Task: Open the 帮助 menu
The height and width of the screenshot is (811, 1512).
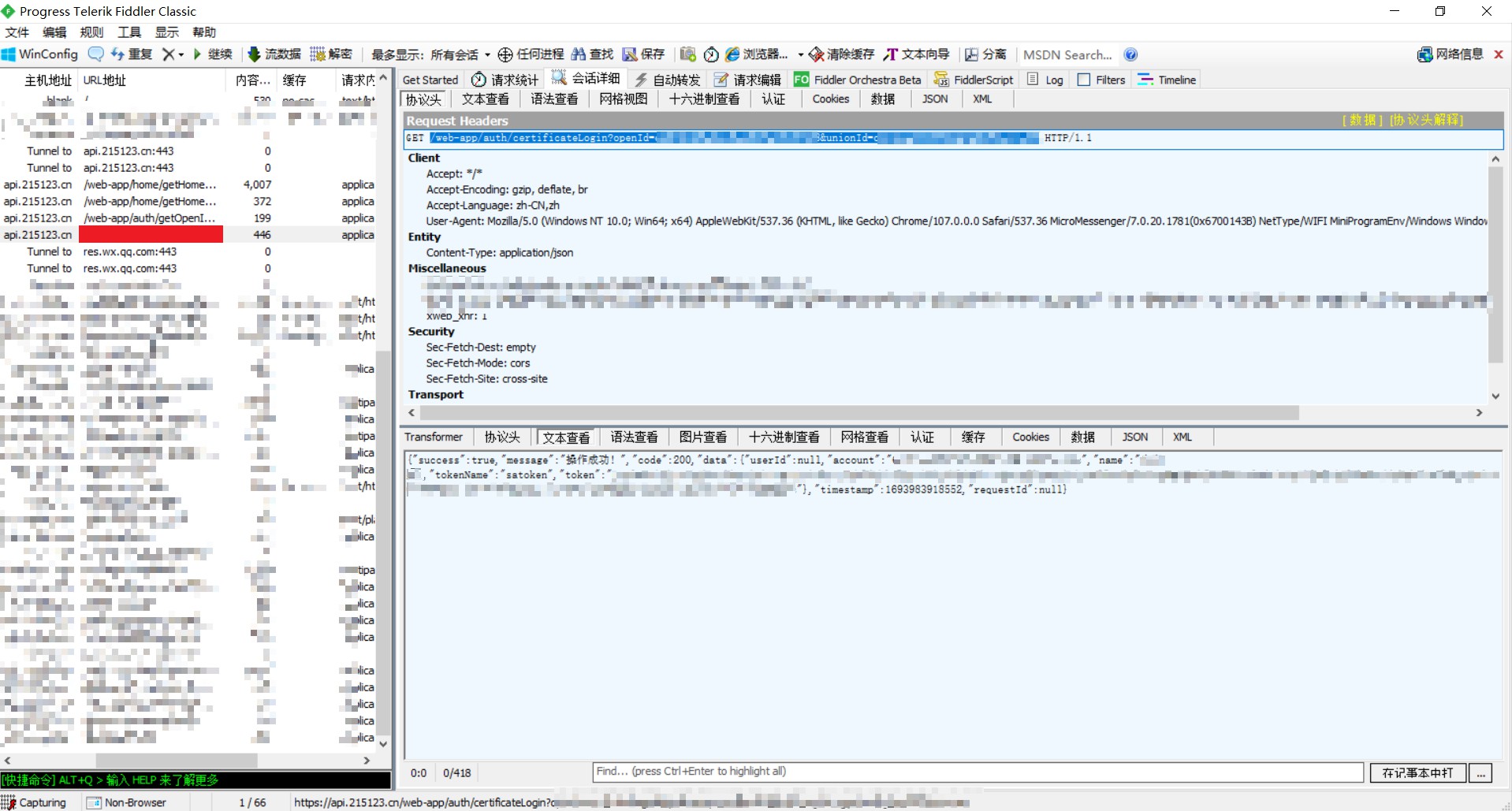Action: click(x=204, y=32)
